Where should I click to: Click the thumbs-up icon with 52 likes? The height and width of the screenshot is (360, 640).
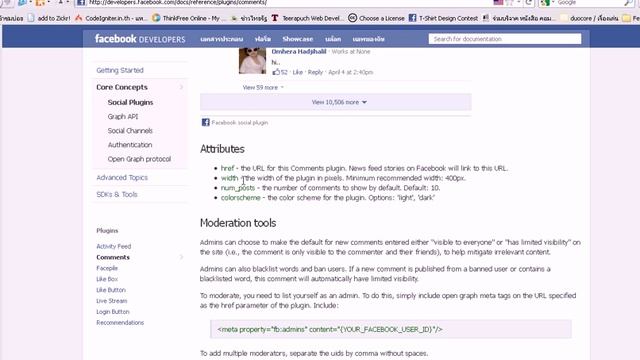276,72
